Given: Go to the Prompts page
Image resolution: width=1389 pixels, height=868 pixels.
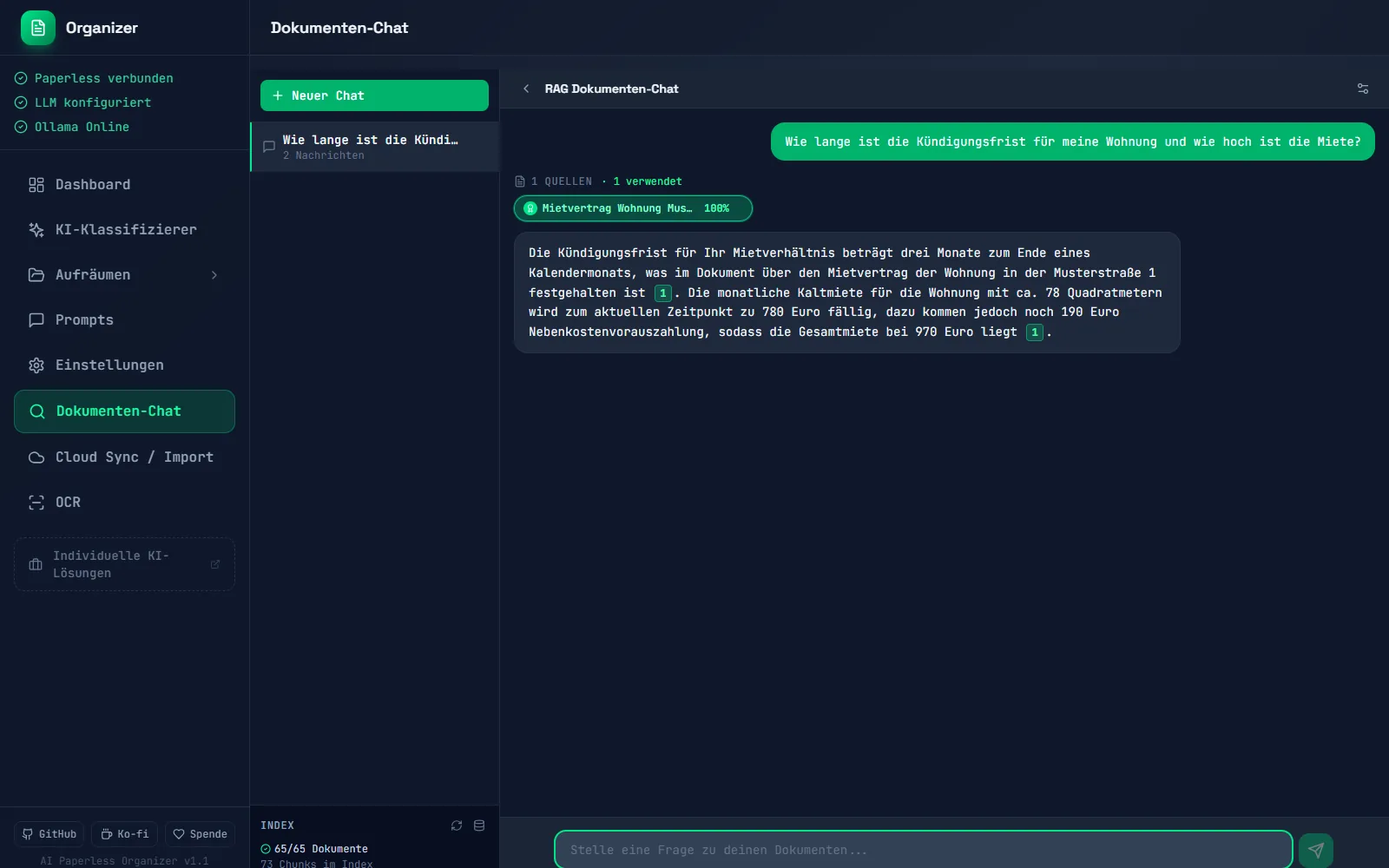Looking at the screenshot, I should (124, 319).
